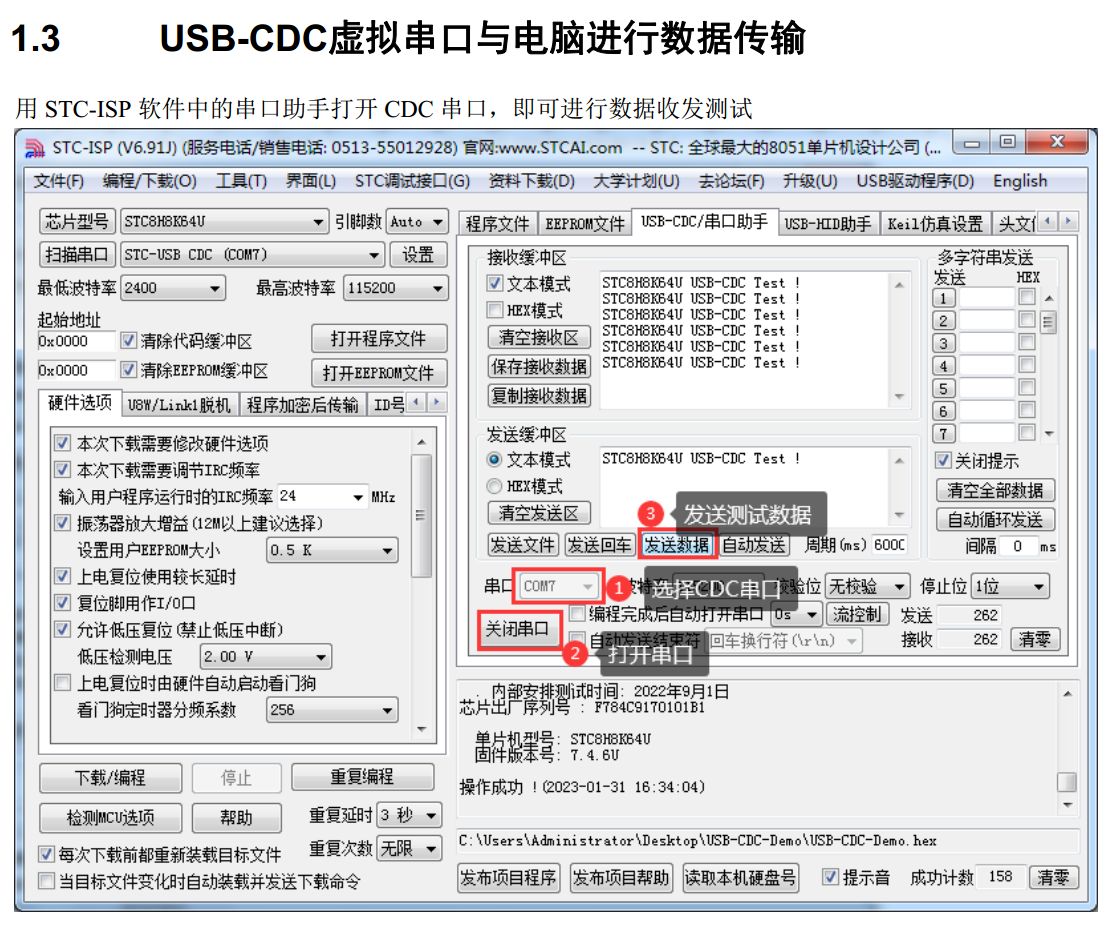Toggle 上电复位使用较长延时 option
1112x930 pixels.
[63, 576]
